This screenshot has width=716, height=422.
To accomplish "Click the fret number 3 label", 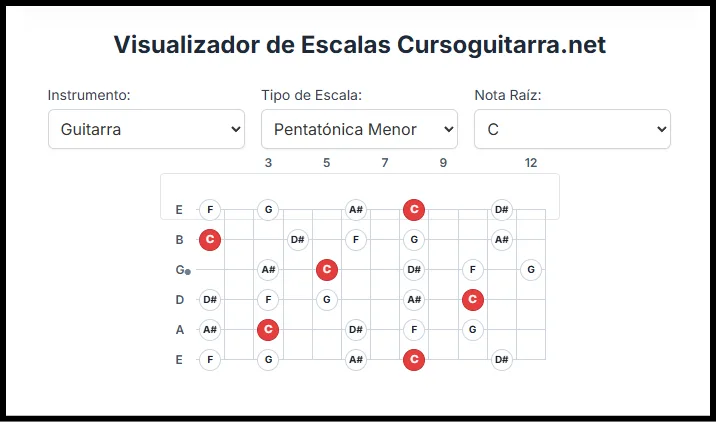I will tap(268, 163).
